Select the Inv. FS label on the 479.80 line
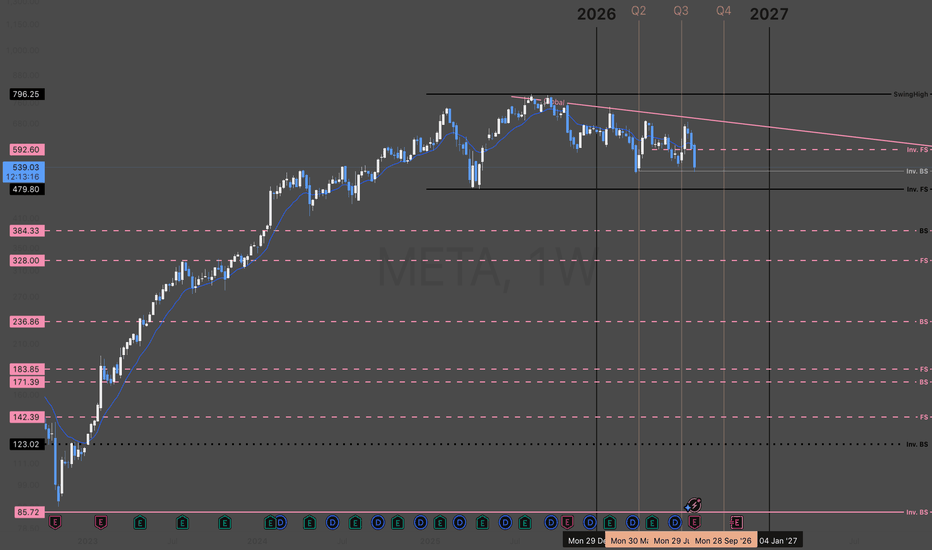 [x=917, y=189]
